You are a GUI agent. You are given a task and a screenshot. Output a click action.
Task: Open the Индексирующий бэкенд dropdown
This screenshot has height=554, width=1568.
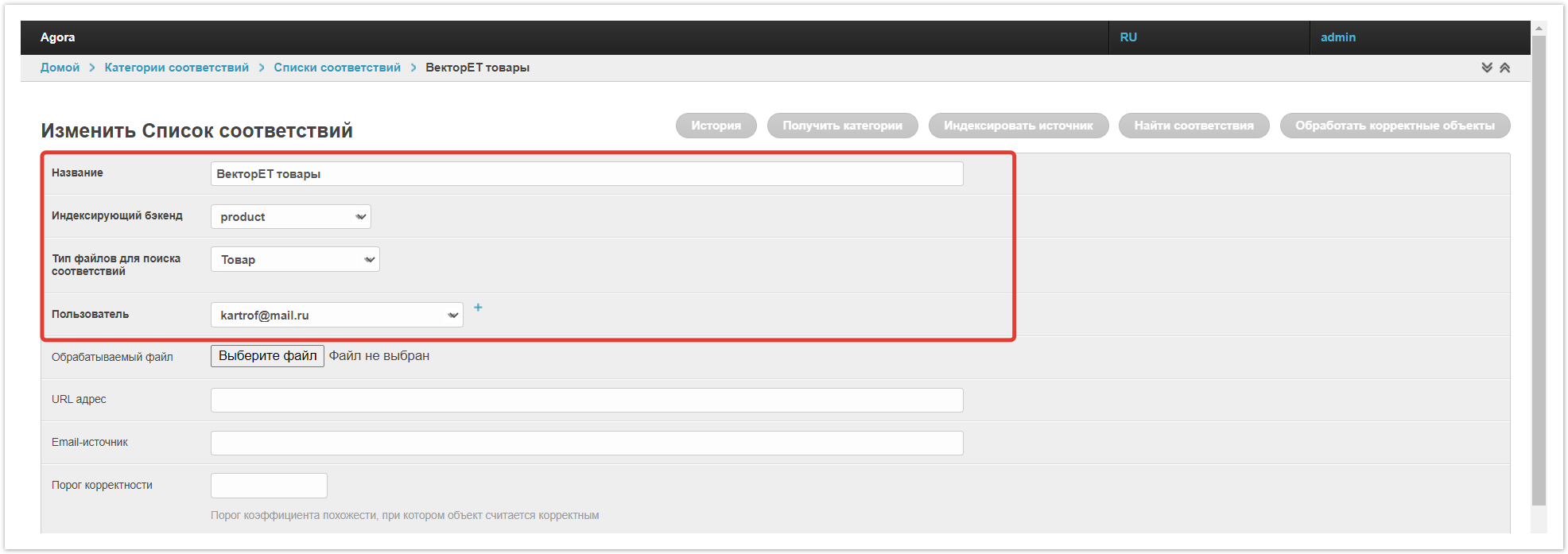pyautogui.click(x=290, y=217)
